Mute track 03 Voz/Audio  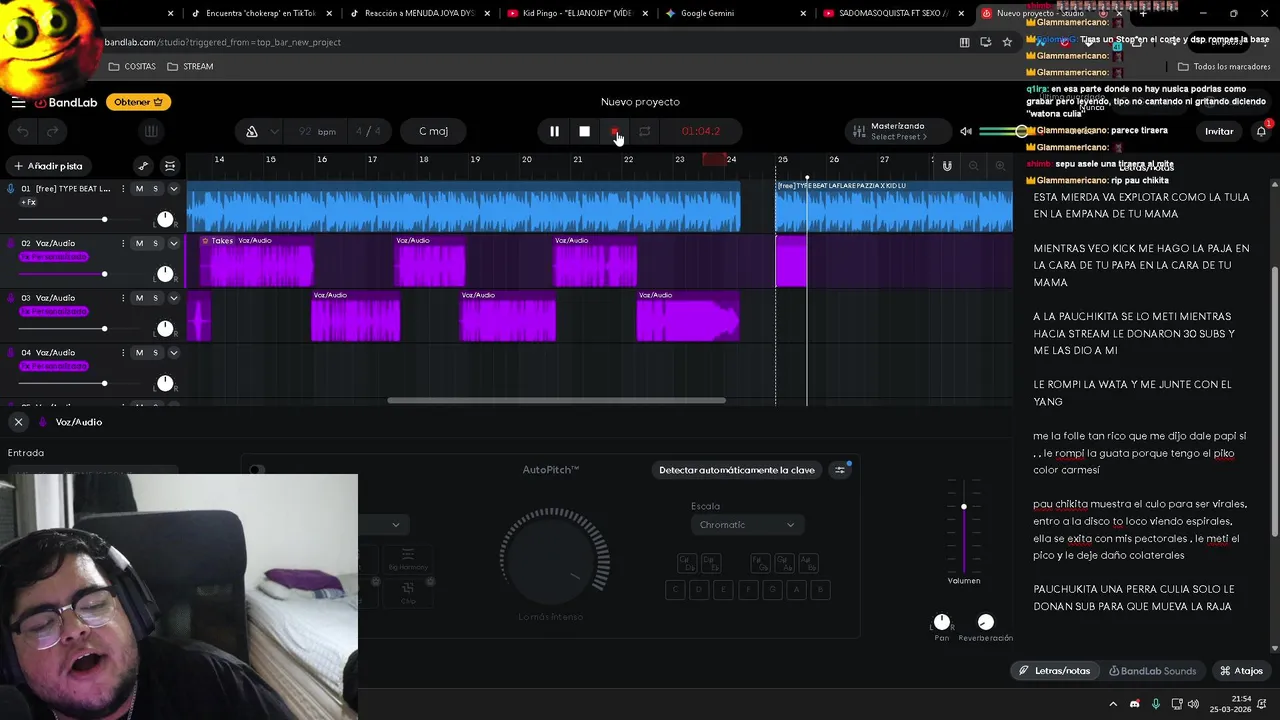139,298
